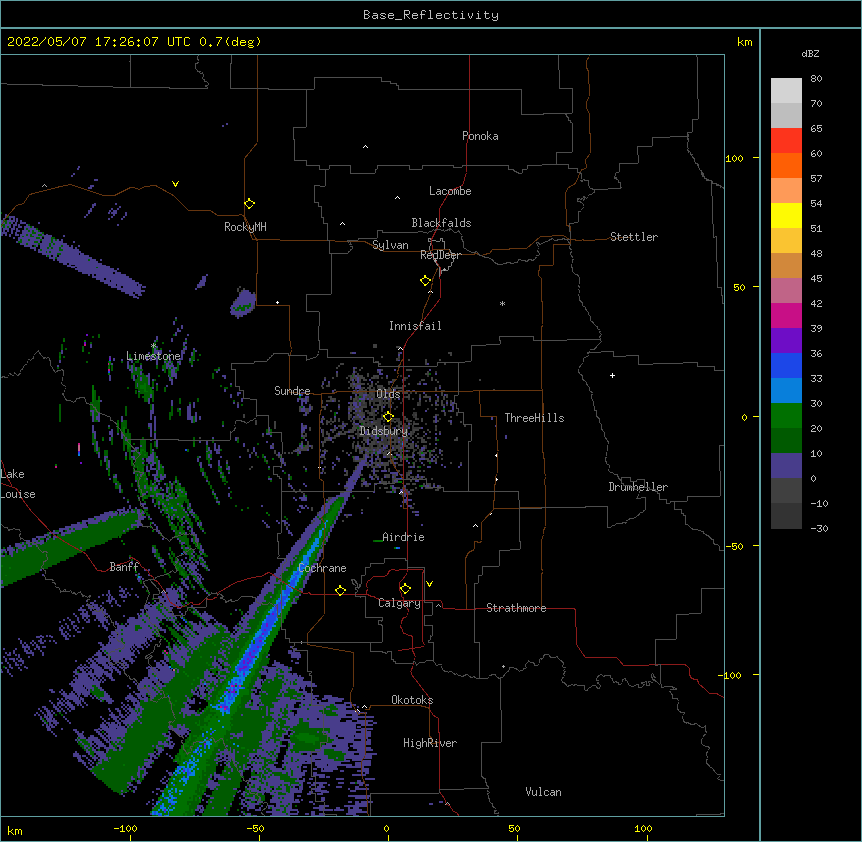Click the Lacombe city label

coord(450,191)
